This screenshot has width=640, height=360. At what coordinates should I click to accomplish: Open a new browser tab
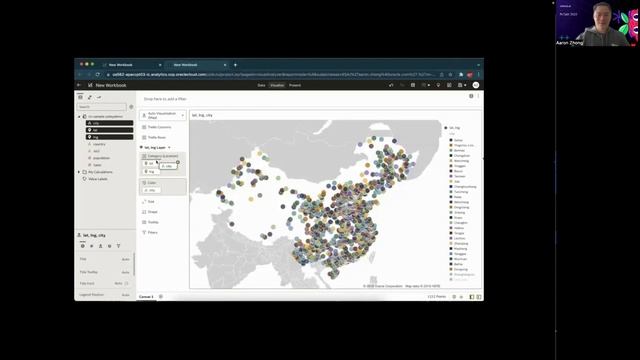pos(235,65)
